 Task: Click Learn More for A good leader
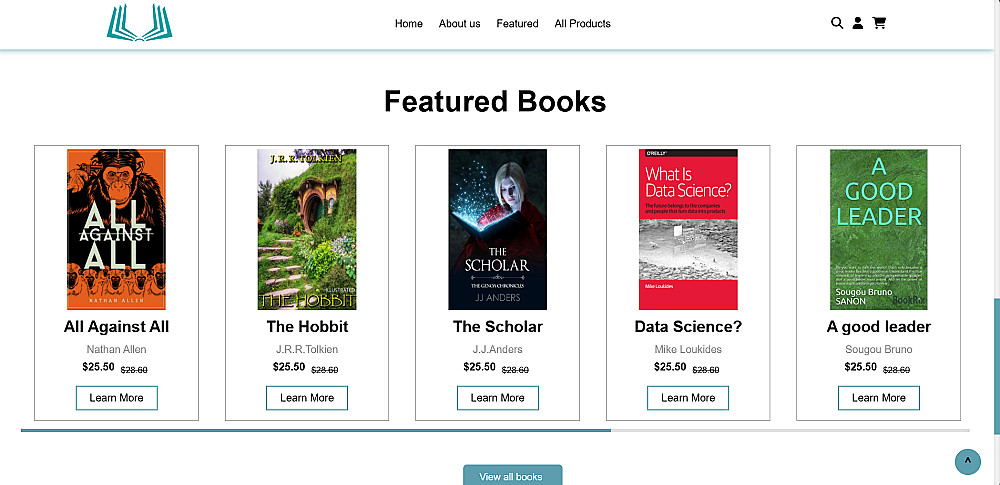879,398
